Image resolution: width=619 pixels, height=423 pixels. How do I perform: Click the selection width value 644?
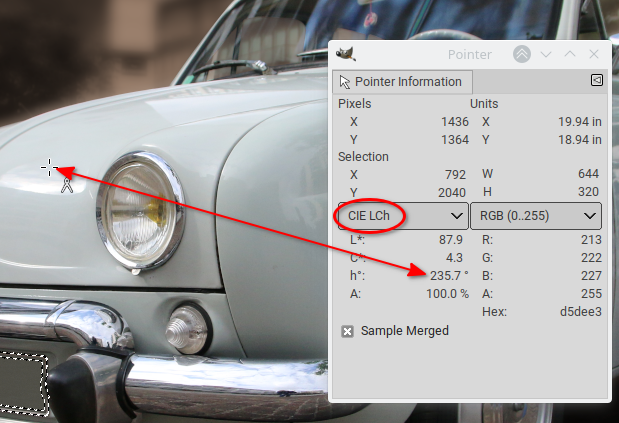(x=589, y=174)
